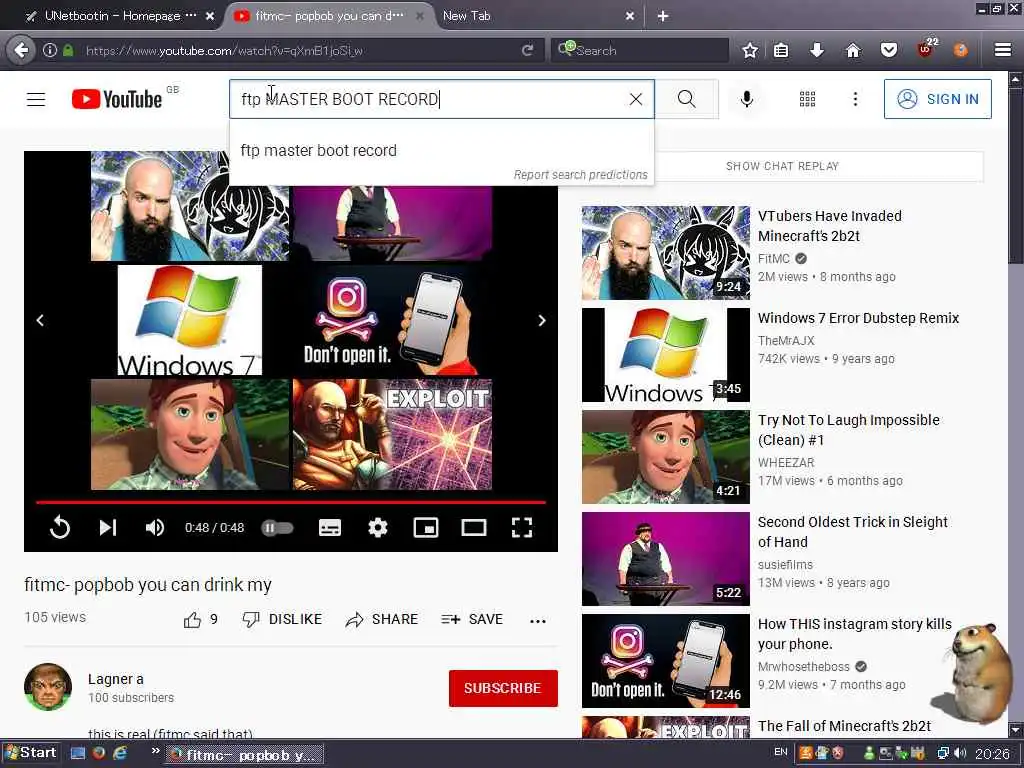The image size is (1024, 768).
Task: Enable miniplayer mode
Action: point(426,527)
